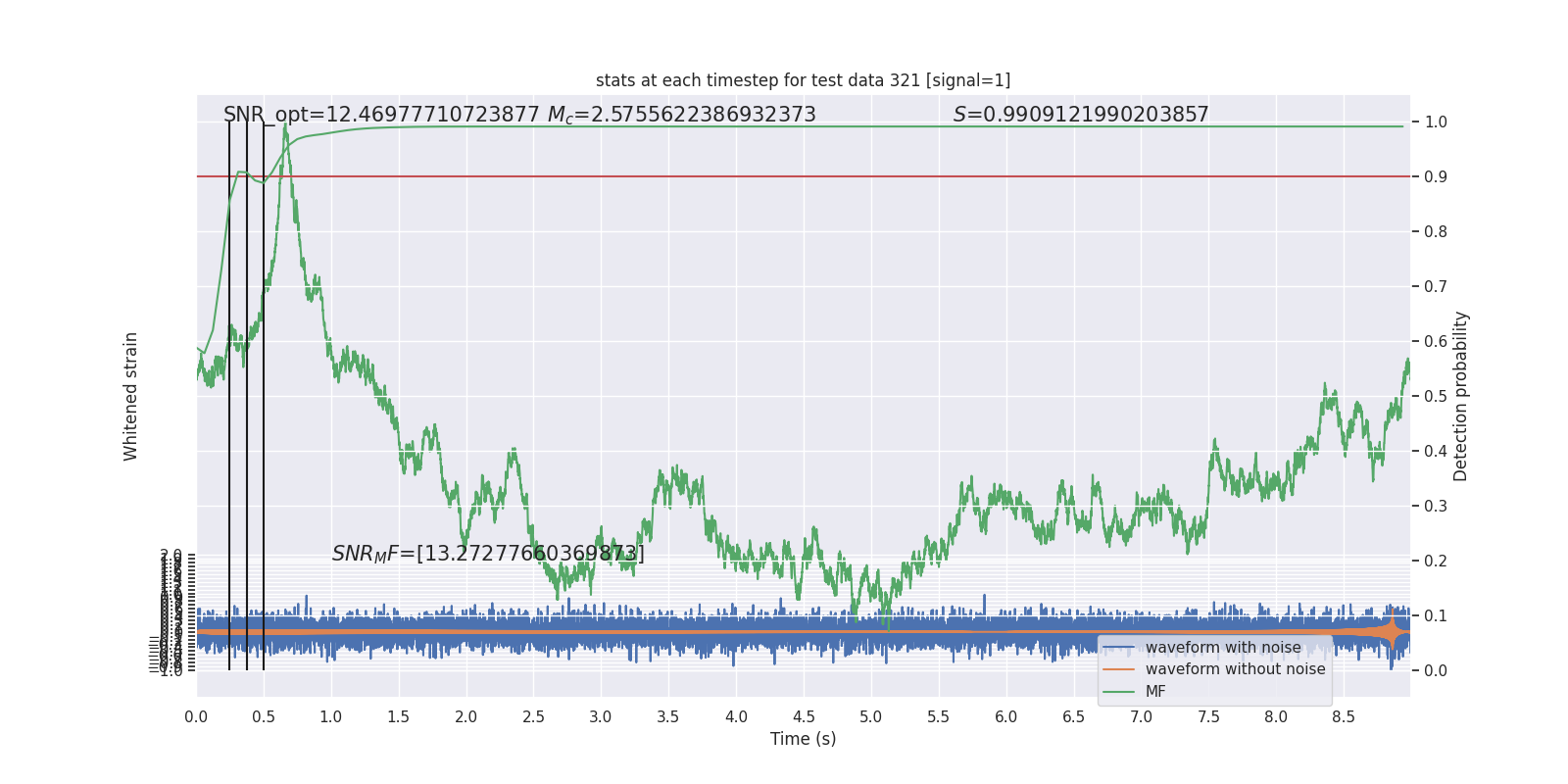This screenshot has height=784, width=1568.
Task: Click the x-axis tick label 3.0
Action: click(601, 716)
